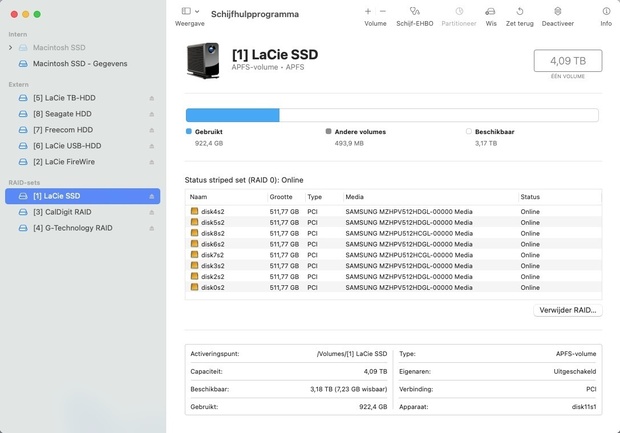Click the disk8s2 orange disk icon
620x433 pixels.
pyautogui.click(x=194, y=233)
